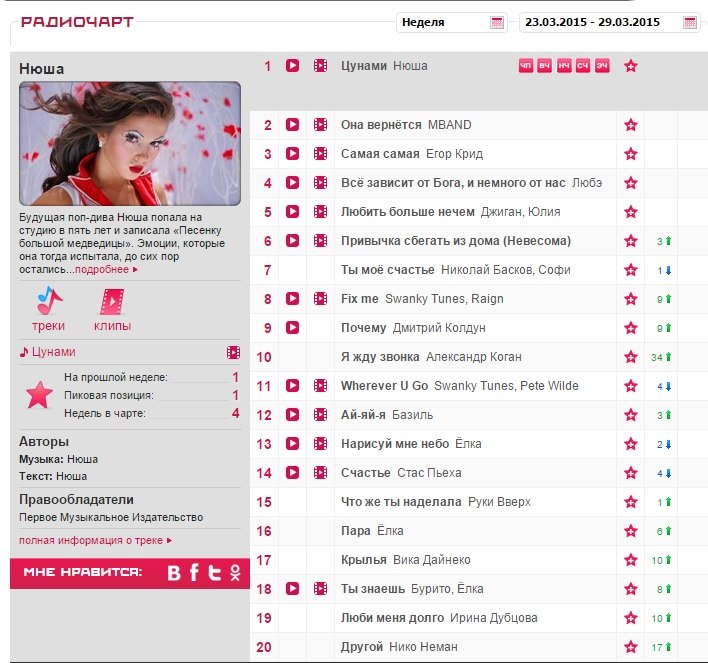Mark Другой by Нико Неман as favorite
708x663 pixels.
coord(630,647)
